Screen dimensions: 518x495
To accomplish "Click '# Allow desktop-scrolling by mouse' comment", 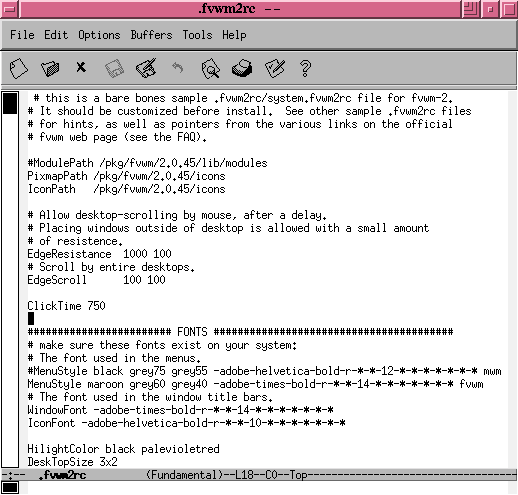I will pyautogui.click(x=177, y=215).
